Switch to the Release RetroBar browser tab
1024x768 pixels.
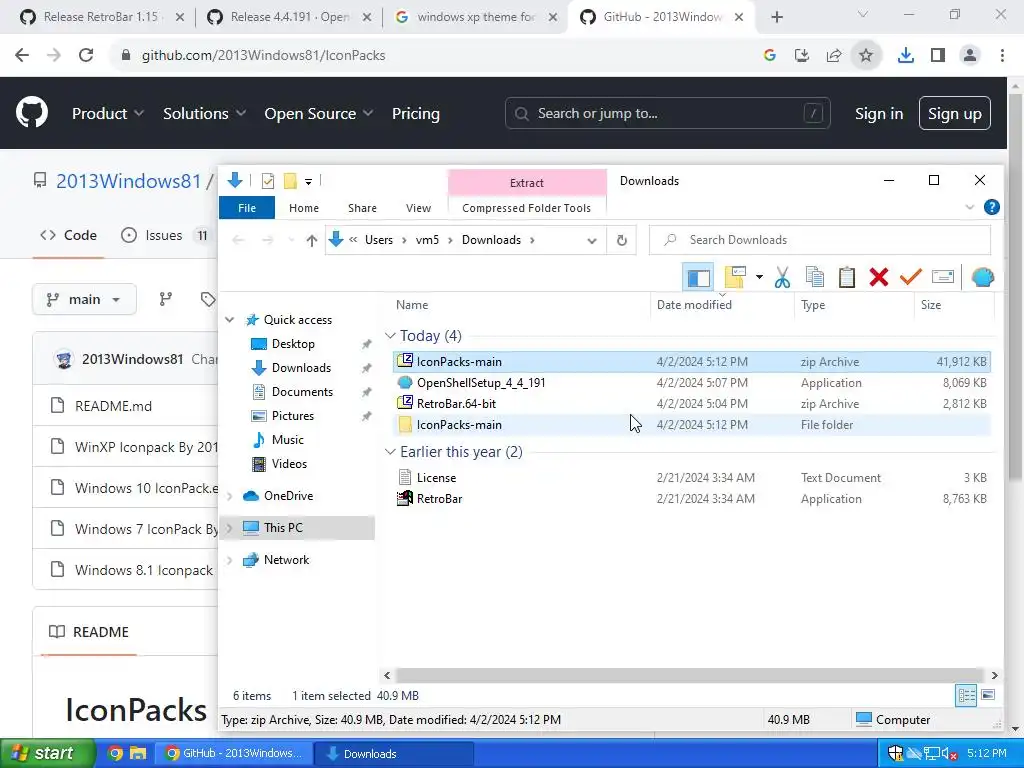[99, 17]
